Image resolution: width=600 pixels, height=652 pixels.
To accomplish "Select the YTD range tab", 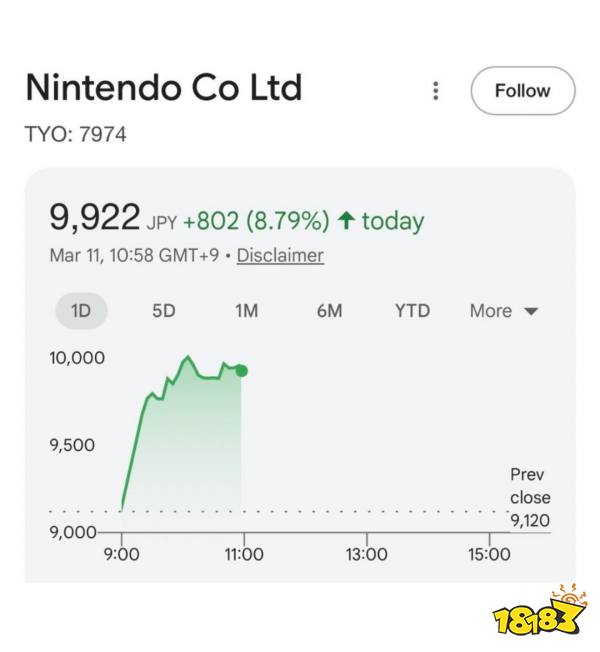I will coord(412,311).
